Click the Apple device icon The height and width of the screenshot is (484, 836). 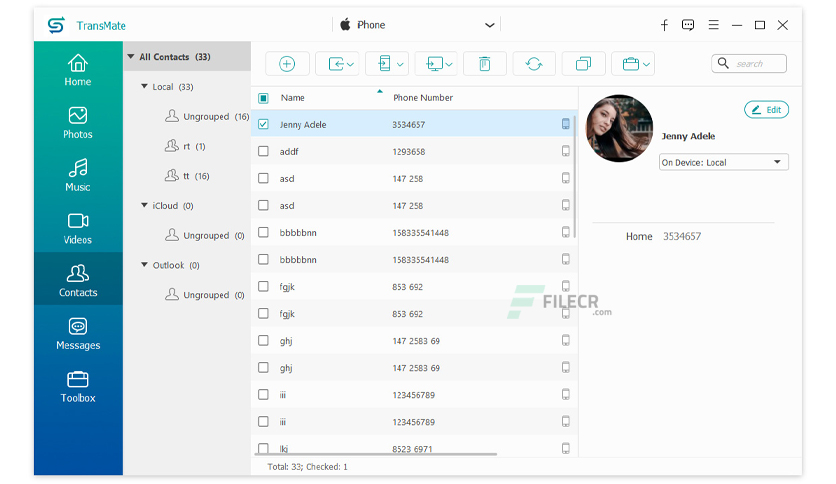pyautogui.click(x=345, y=25)
